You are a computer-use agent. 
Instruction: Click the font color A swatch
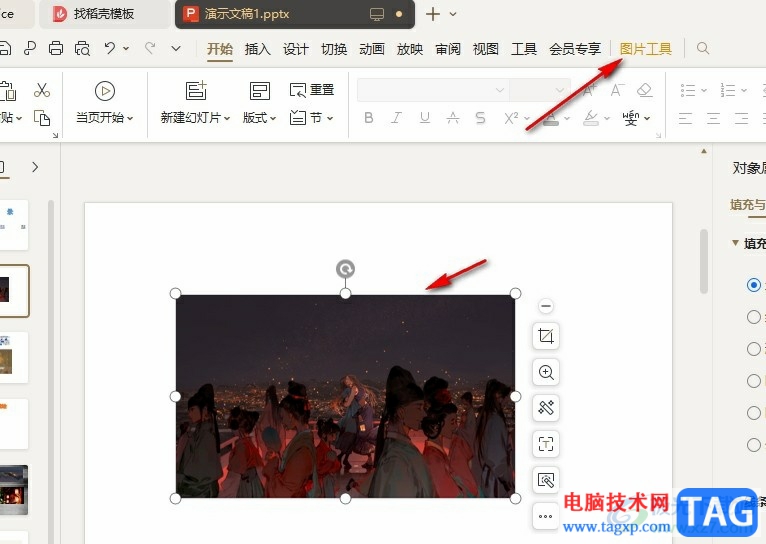click(552, 118)
